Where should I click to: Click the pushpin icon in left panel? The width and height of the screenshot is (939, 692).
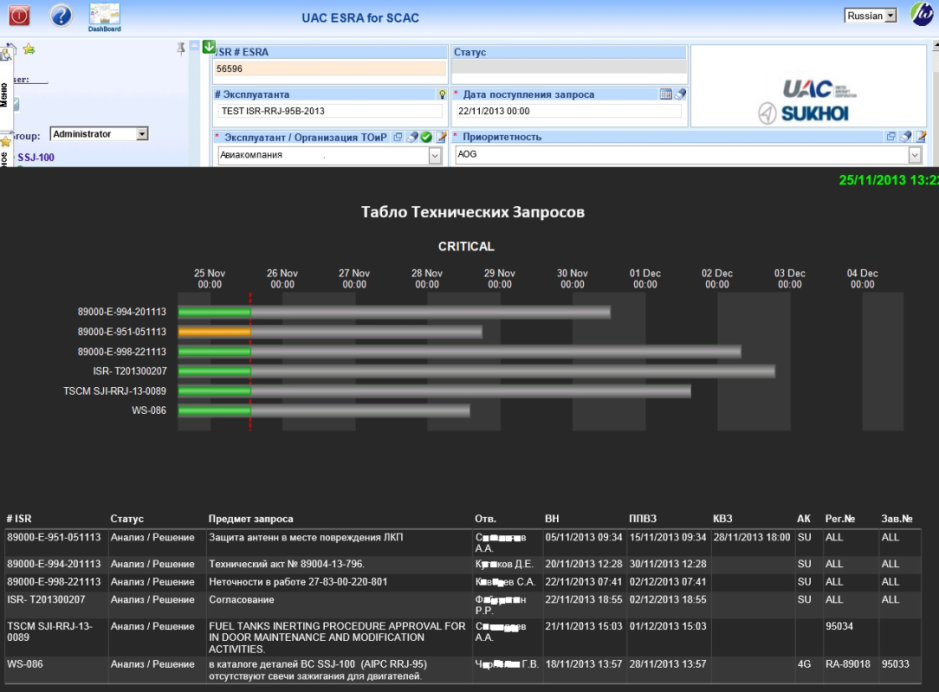click(x=181, y=48)
